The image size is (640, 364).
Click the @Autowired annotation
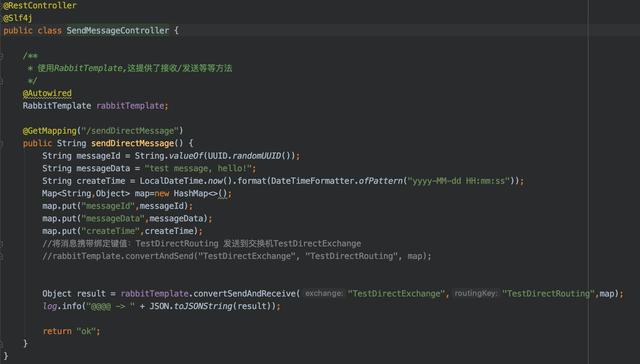pyautogui.click(x=47, y=93)
